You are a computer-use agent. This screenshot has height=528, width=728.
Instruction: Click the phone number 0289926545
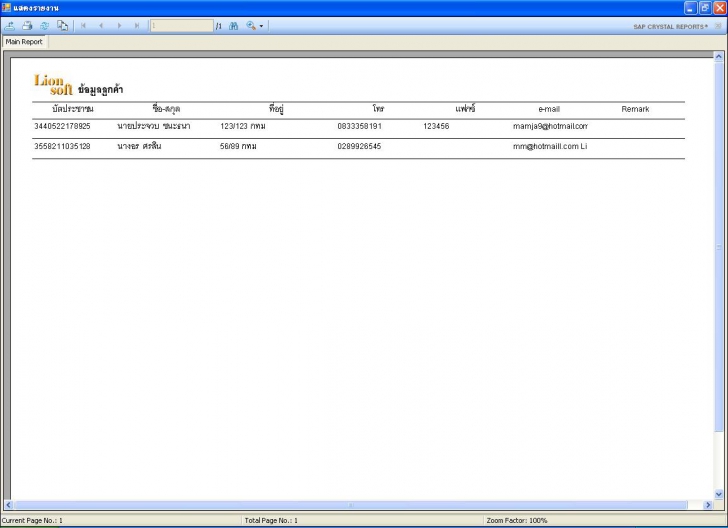pyautogui.click(x=359, y=146)
